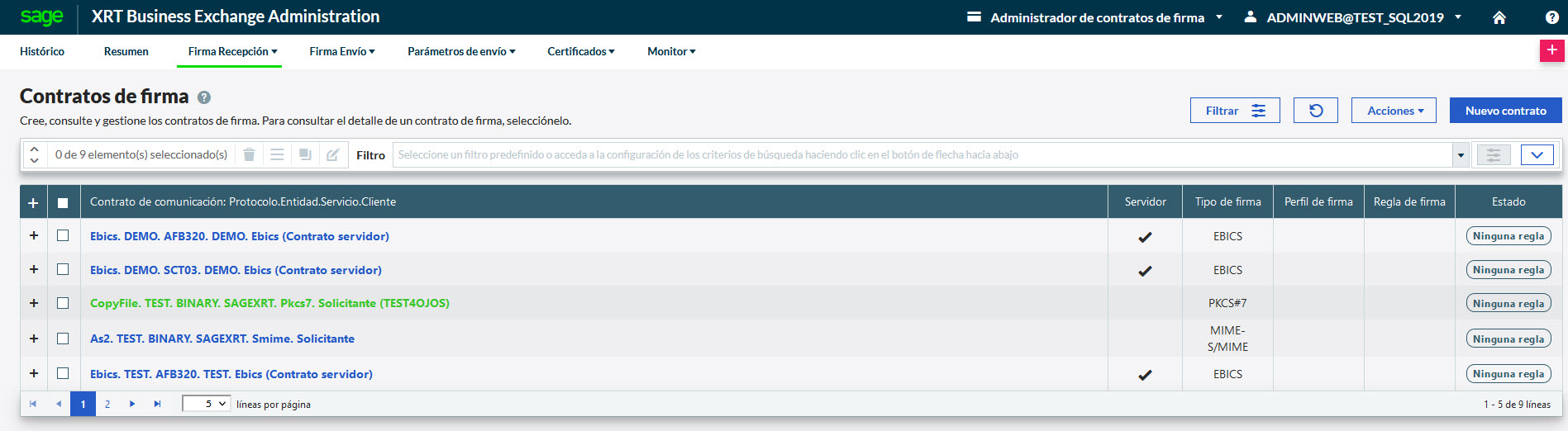Tick checkbox for Ebics DEMO AFB320 contract
The image size is (1568, 431).
(x=63, y=235)
